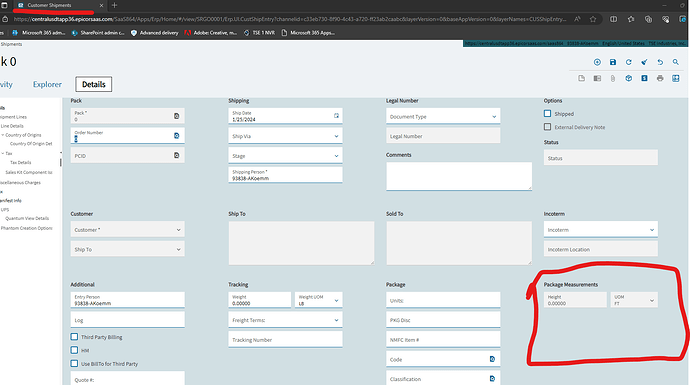The width and height of the screenshot is (690, 385).
Task: Toggle Use BillTo for Third Party
Action: point(74,363)
